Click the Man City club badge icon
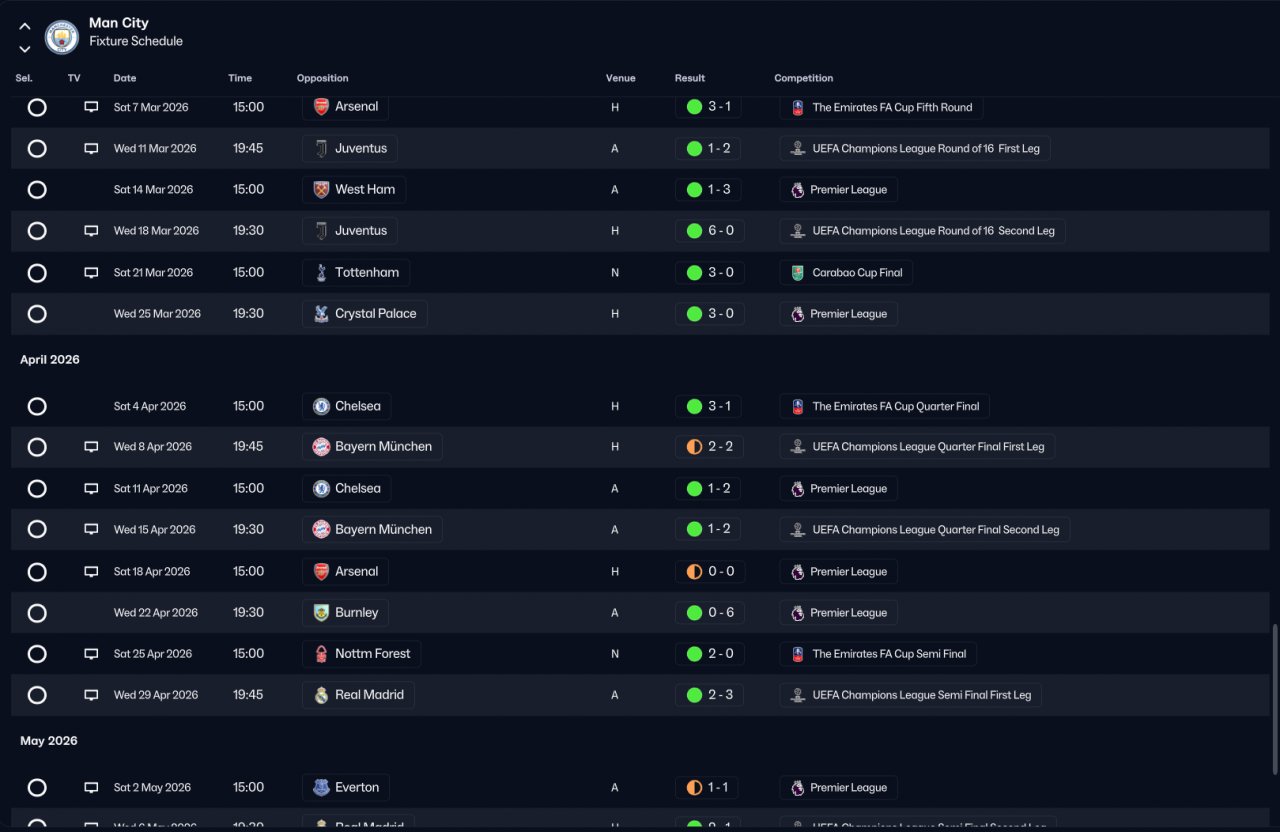 point(62,38)
